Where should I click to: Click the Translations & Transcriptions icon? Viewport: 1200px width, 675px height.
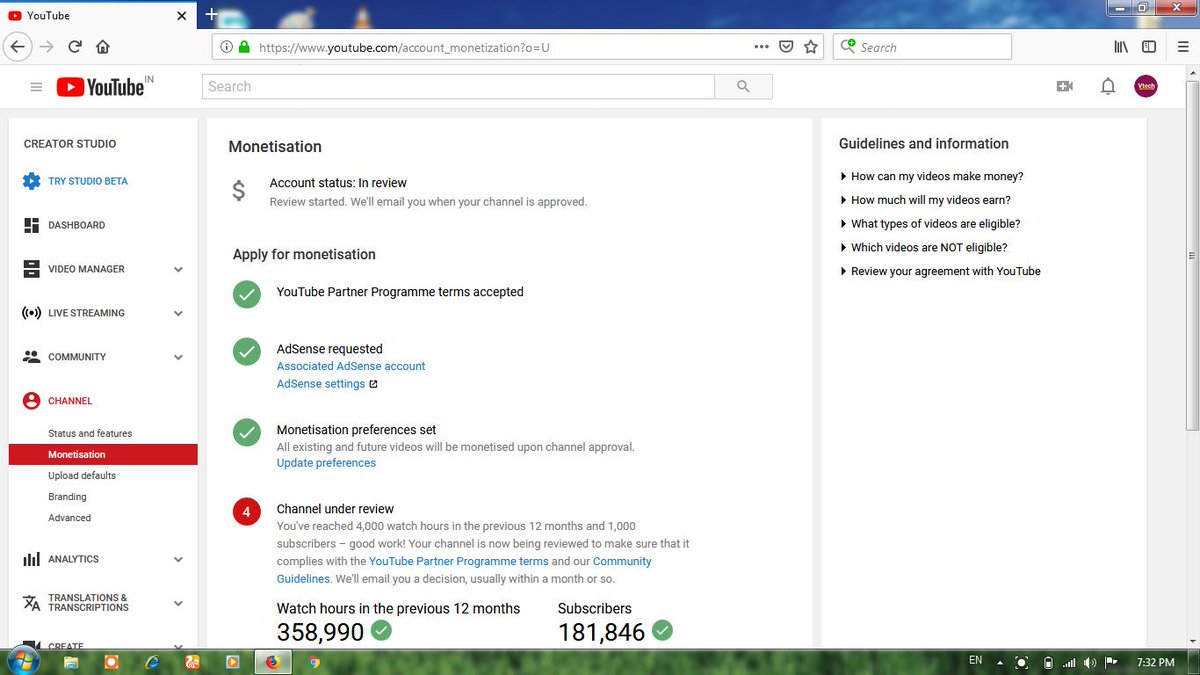tap(31, 603)
